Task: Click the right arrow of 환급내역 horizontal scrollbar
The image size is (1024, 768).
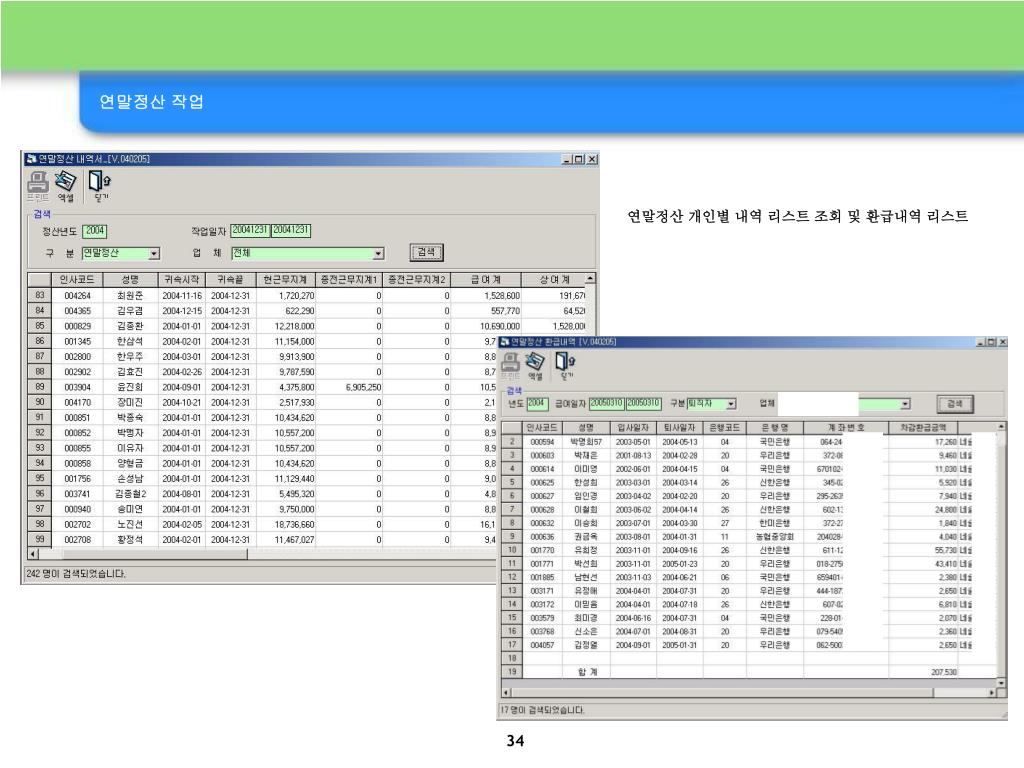Action: 992,693
